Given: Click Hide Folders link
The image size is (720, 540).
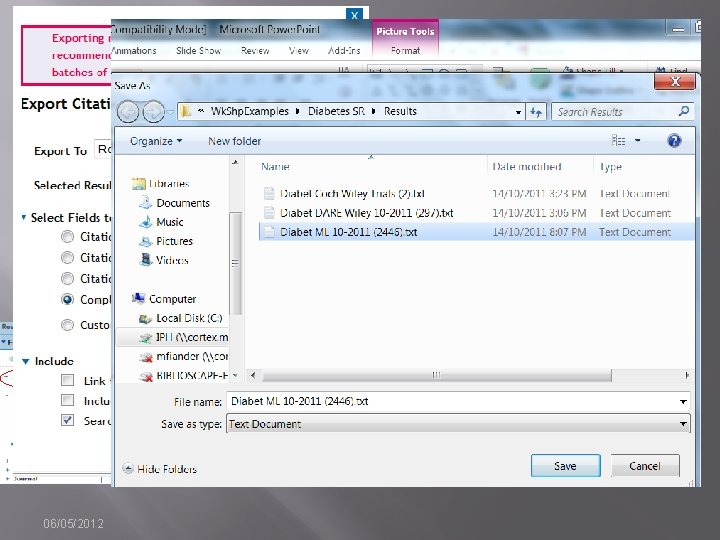Looking at the screenshot, I should click(167, 469).
